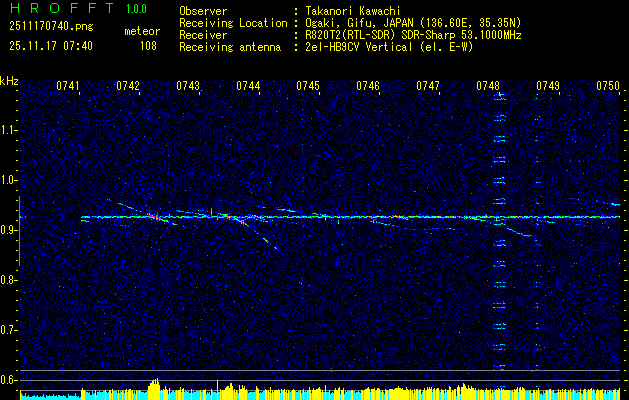Click the meteor count value 108
629x400 pixels.
pos(148,46)
